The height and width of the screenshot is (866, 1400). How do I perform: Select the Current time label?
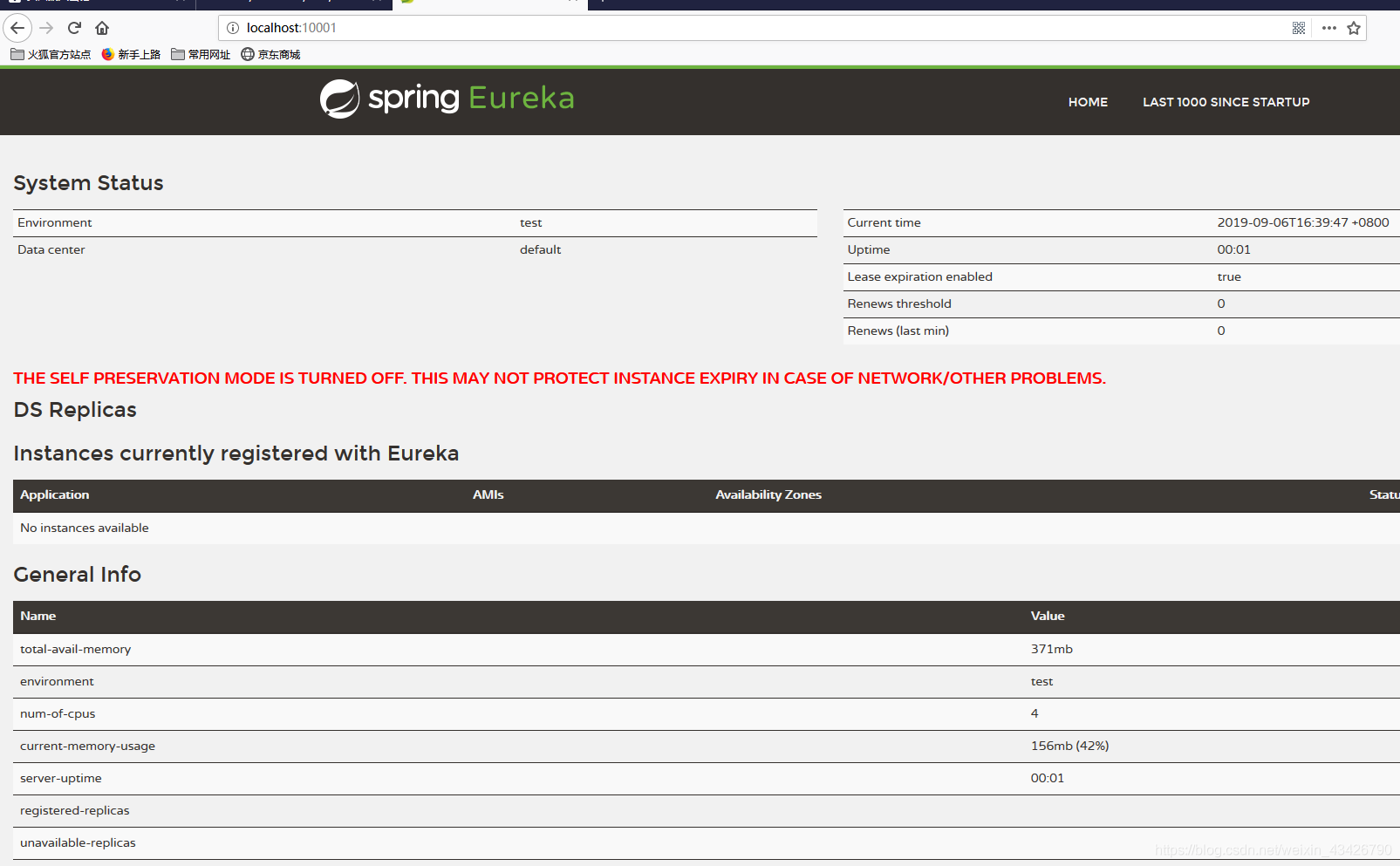[884, 222]
